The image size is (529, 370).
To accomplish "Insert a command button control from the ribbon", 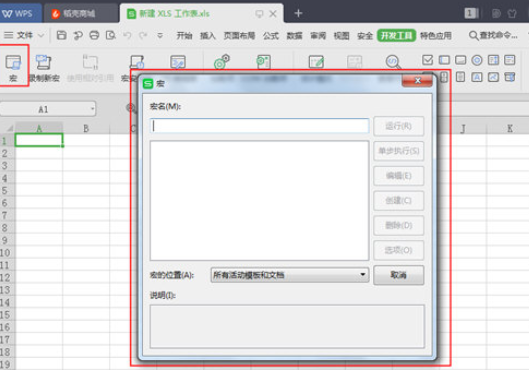I will coord(461,60).
